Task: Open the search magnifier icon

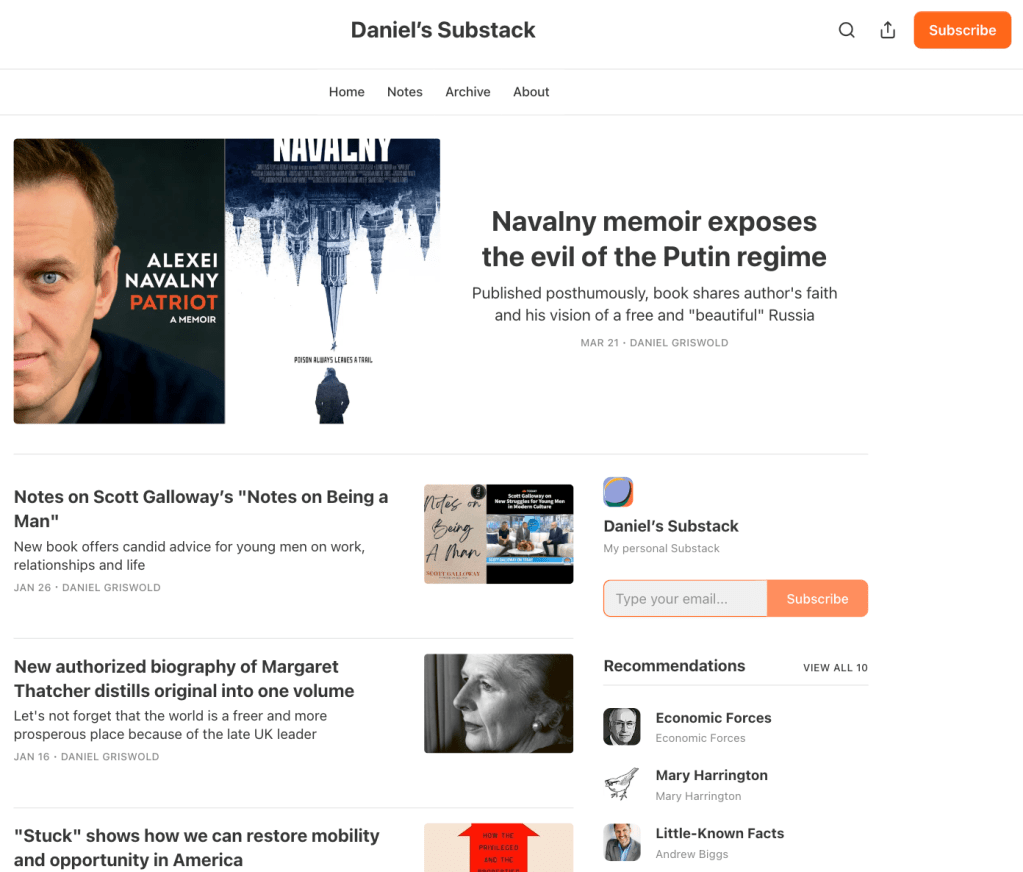Action: (846, 30)
